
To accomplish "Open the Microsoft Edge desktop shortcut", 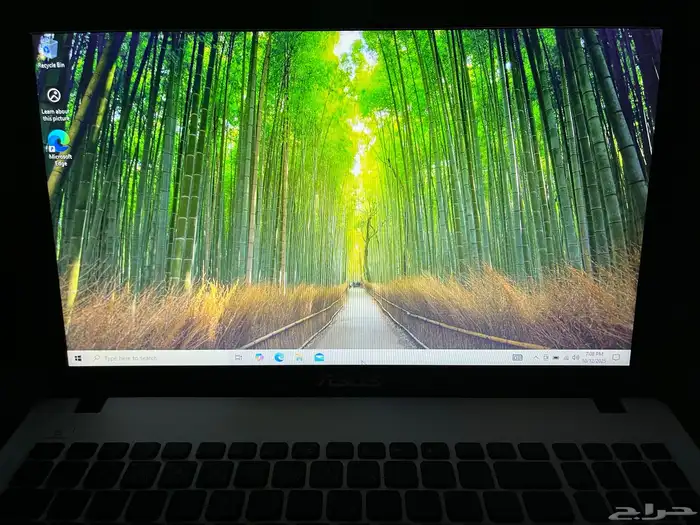I will tap(59, 144).
